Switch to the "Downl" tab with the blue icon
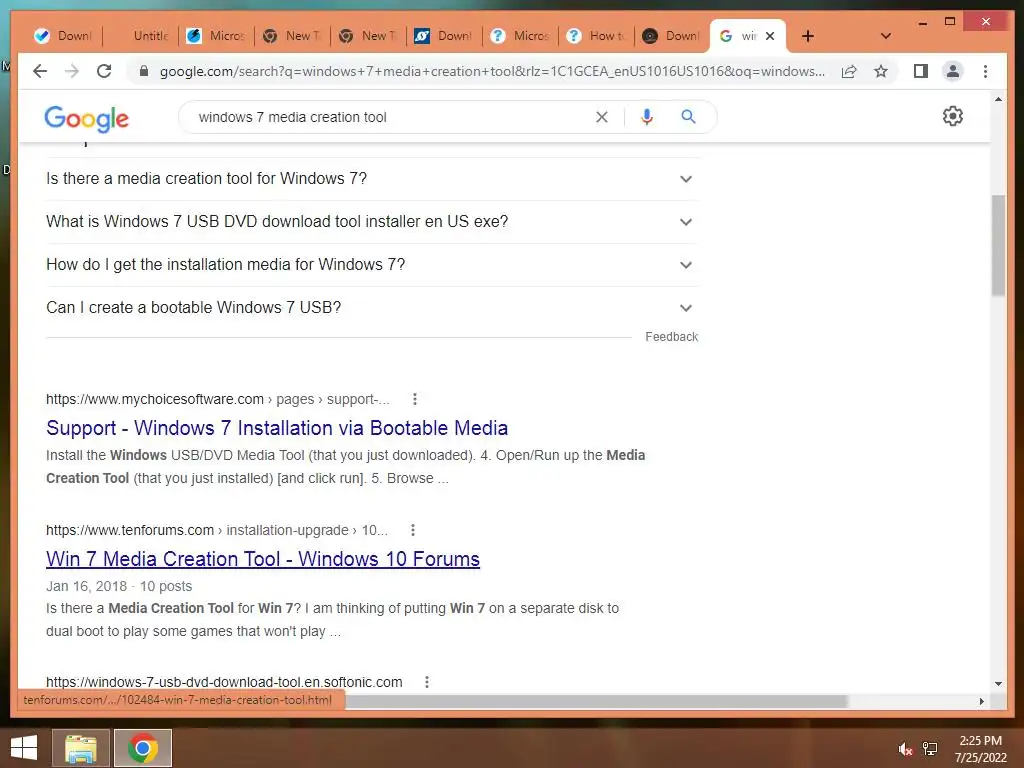This screenshot has width=1024, height=768. pos(443,37)
